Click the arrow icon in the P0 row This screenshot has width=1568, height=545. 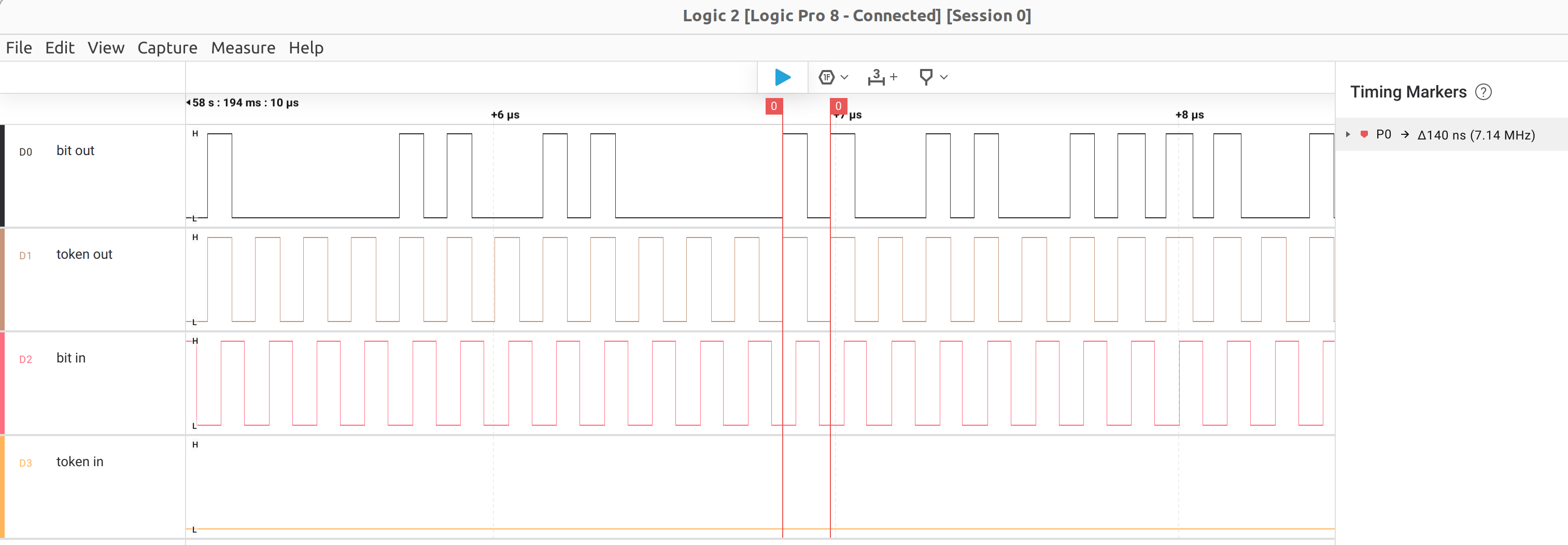coord(1405,135)
